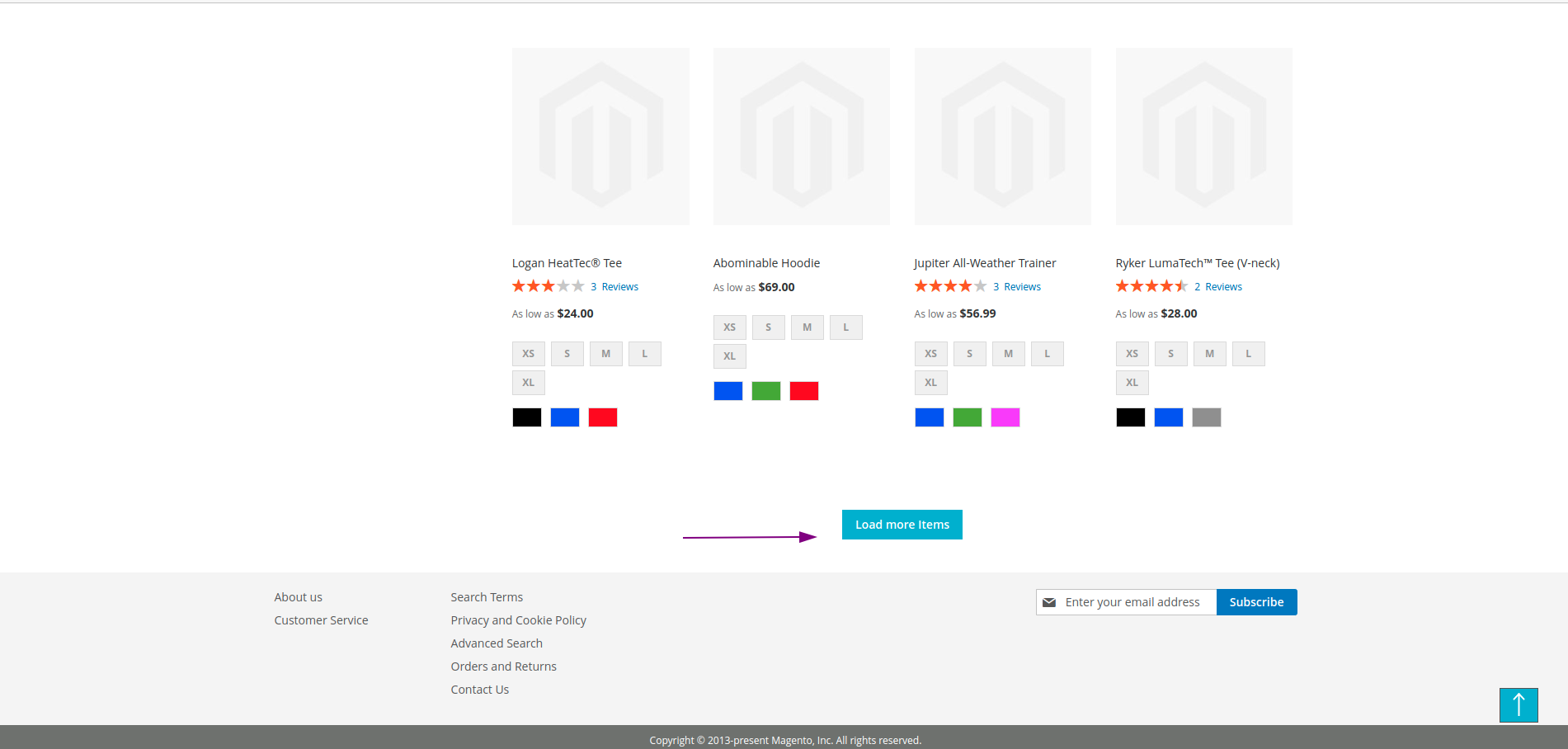Open the Orders and Returns link
The image size is (1568, 749).
tap(504, 667)
